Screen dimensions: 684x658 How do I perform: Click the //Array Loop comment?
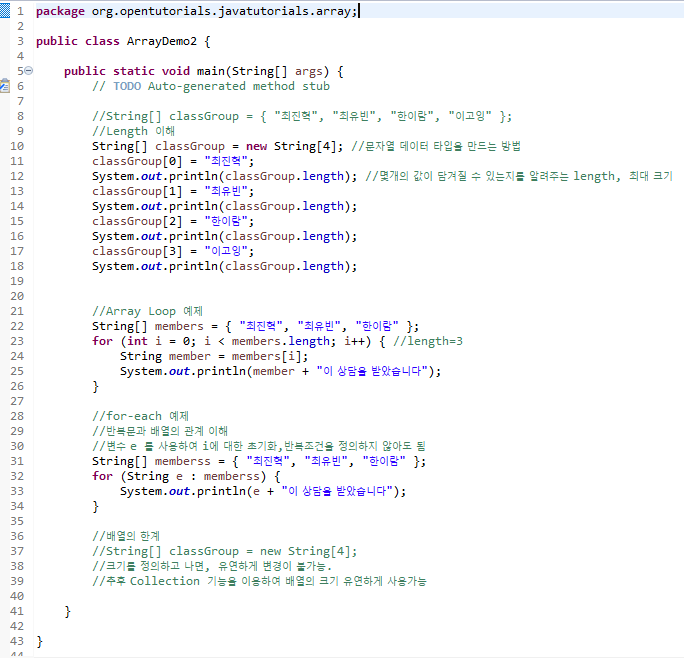click(x=147, y=311)
